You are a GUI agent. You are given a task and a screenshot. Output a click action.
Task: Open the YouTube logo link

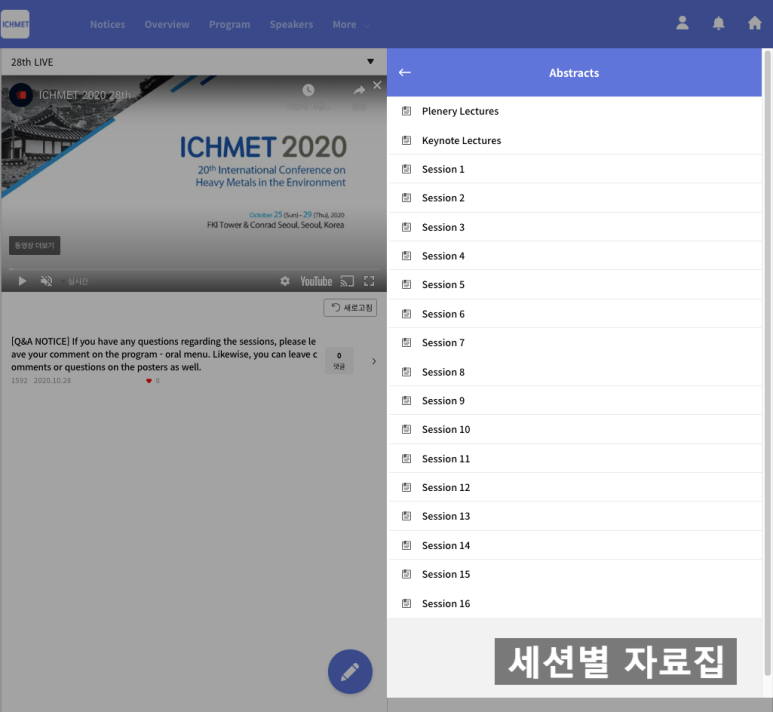point(316,281)
